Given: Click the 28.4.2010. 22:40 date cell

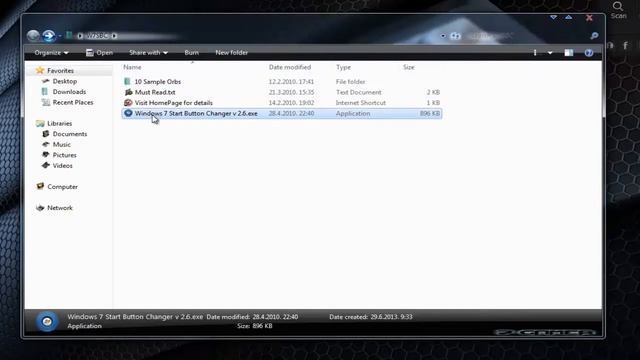Looking at the screenshot, I should pos(291,113).
